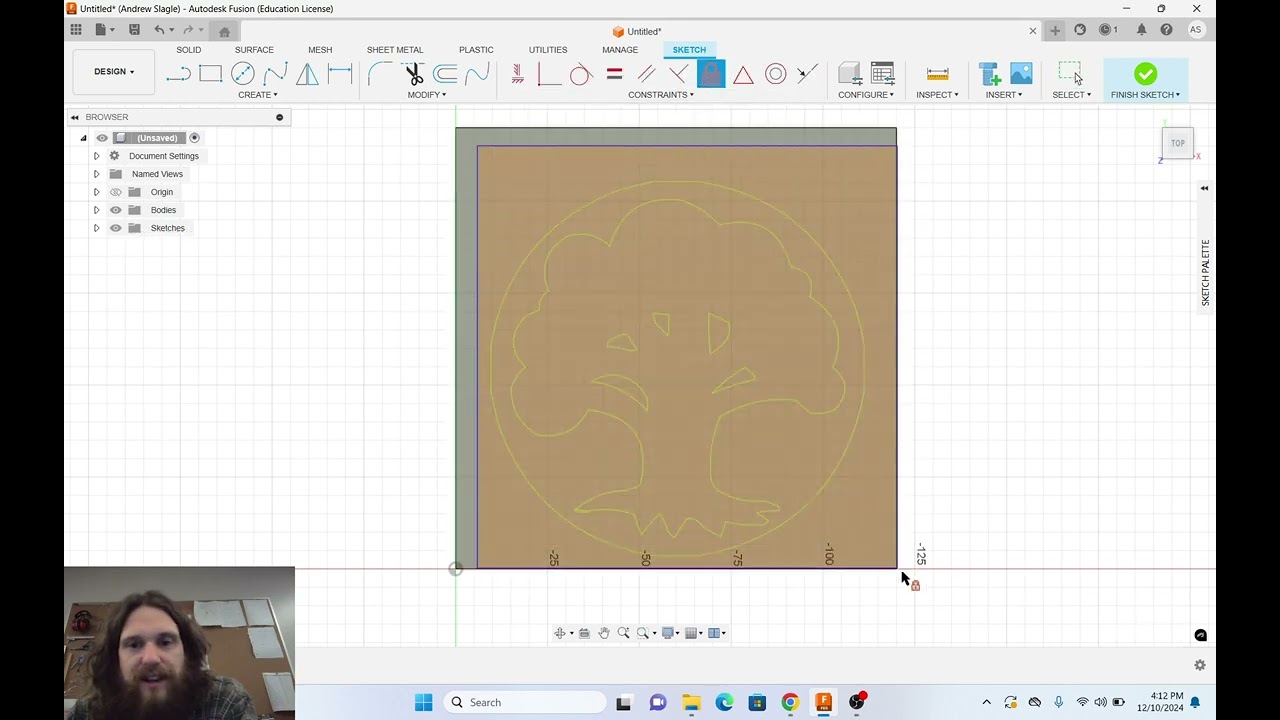This screenshot has height=720, width=1280.
Task: Expand the Bodies node
Action: (97, 210)
